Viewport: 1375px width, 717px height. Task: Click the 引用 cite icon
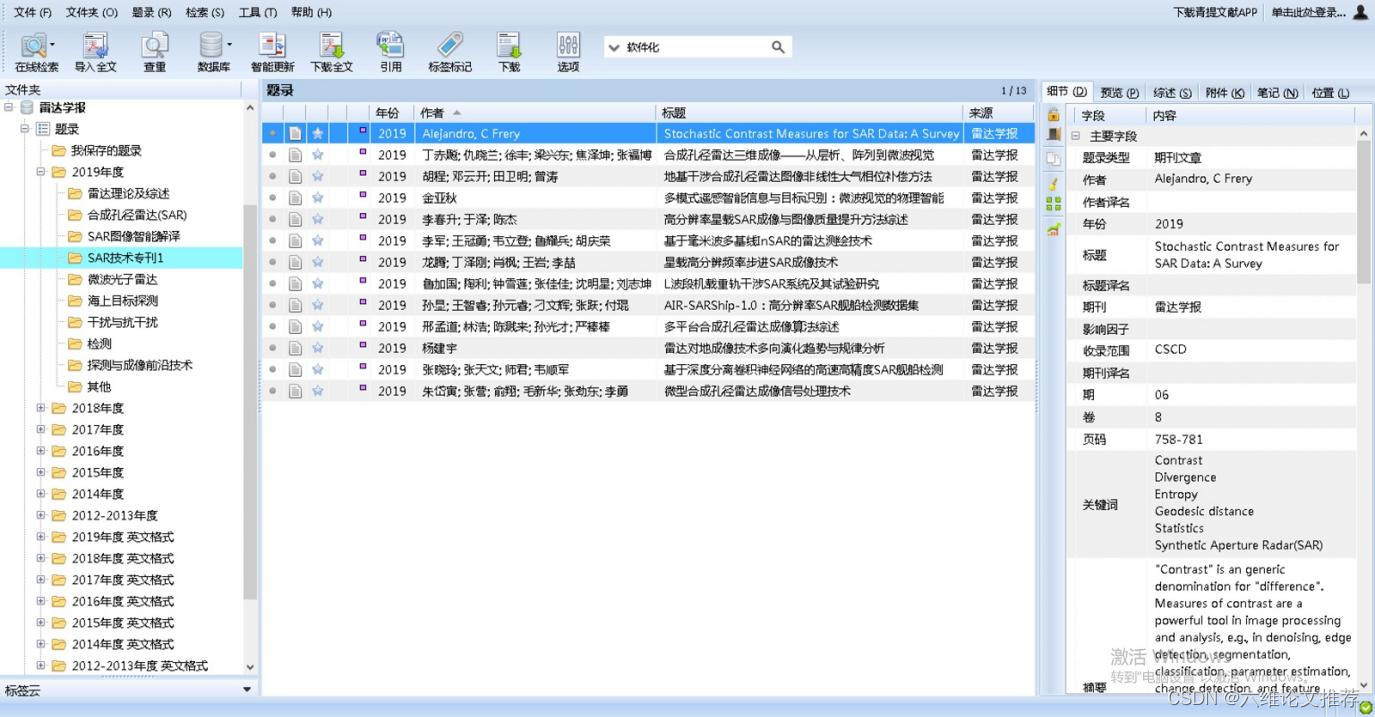(390, 52)
